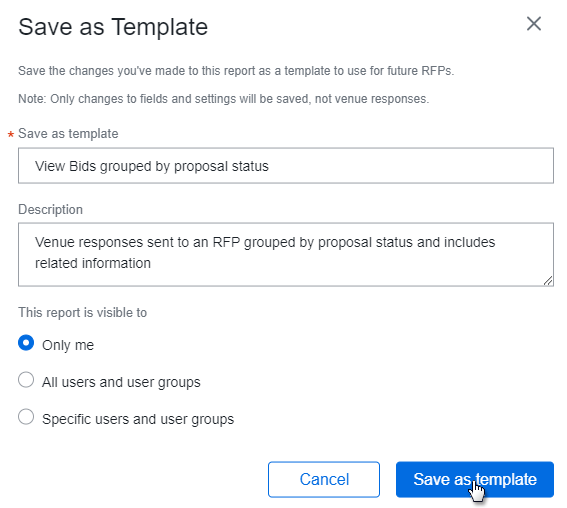
Task: Select the Only me radio button
Action: click(26, 343)
